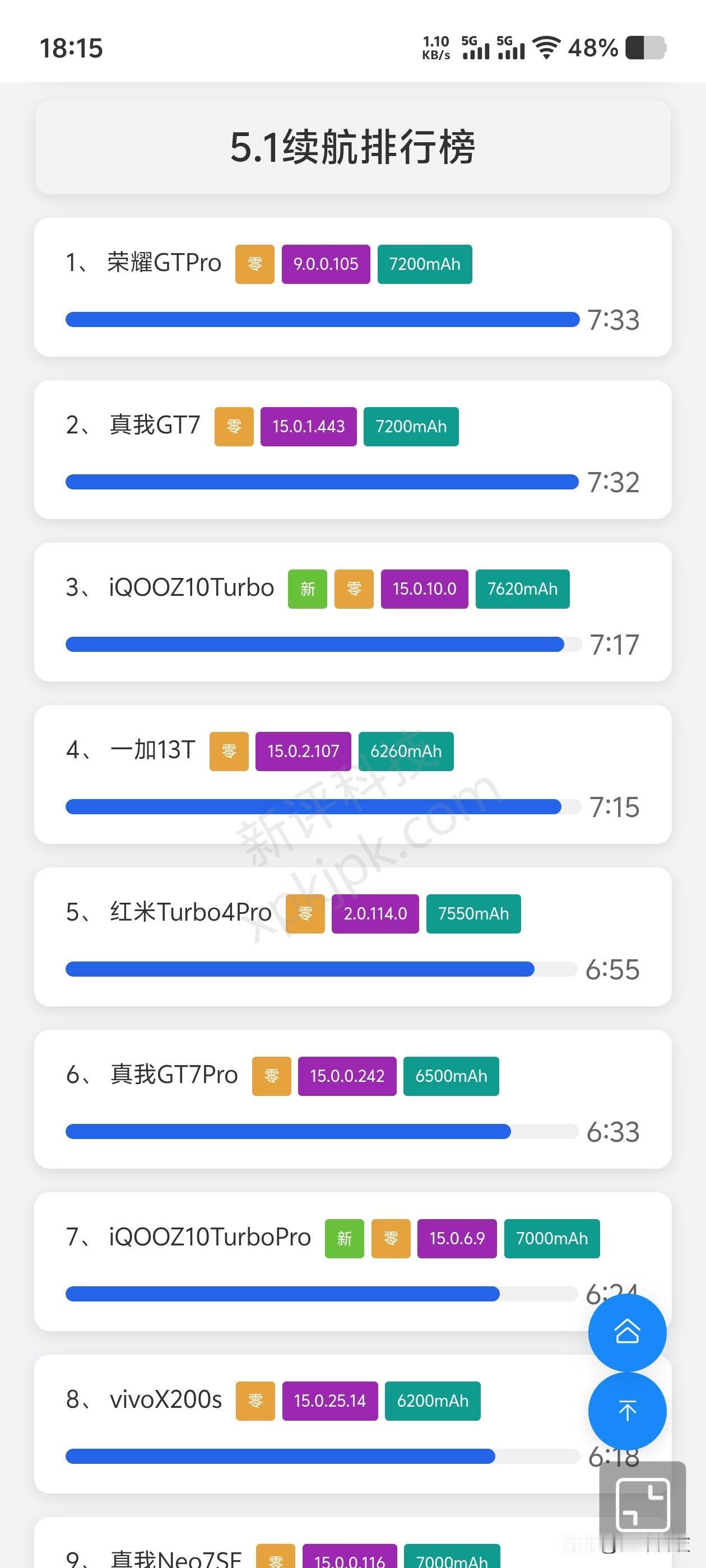Screen dimensions: 706x1568
Task: Tap purple 9.0.0.105 version tag
Action: pyautogui.click(x=326, y=264)
